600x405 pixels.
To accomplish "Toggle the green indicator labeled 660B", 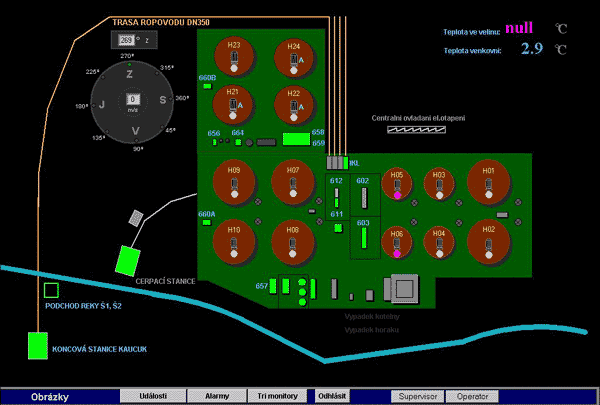I will (208, 87).
